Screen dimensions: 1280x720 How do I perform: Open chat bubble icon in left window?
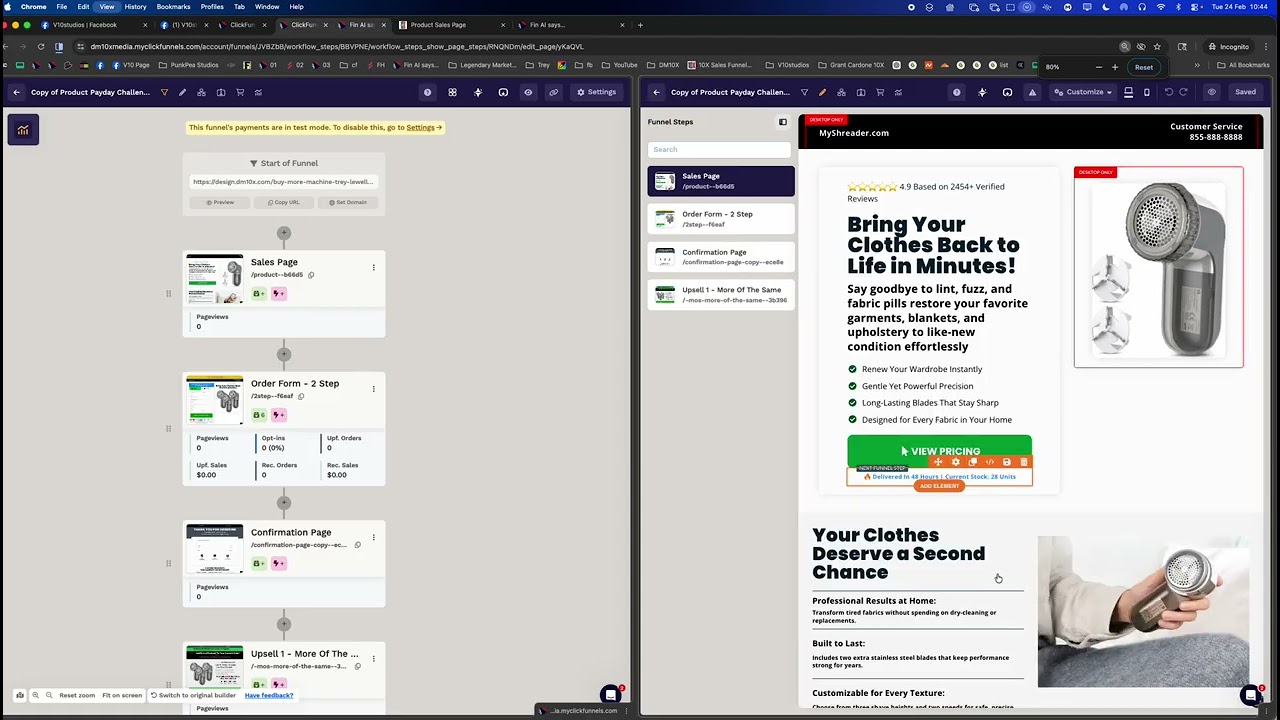[611, 695]
